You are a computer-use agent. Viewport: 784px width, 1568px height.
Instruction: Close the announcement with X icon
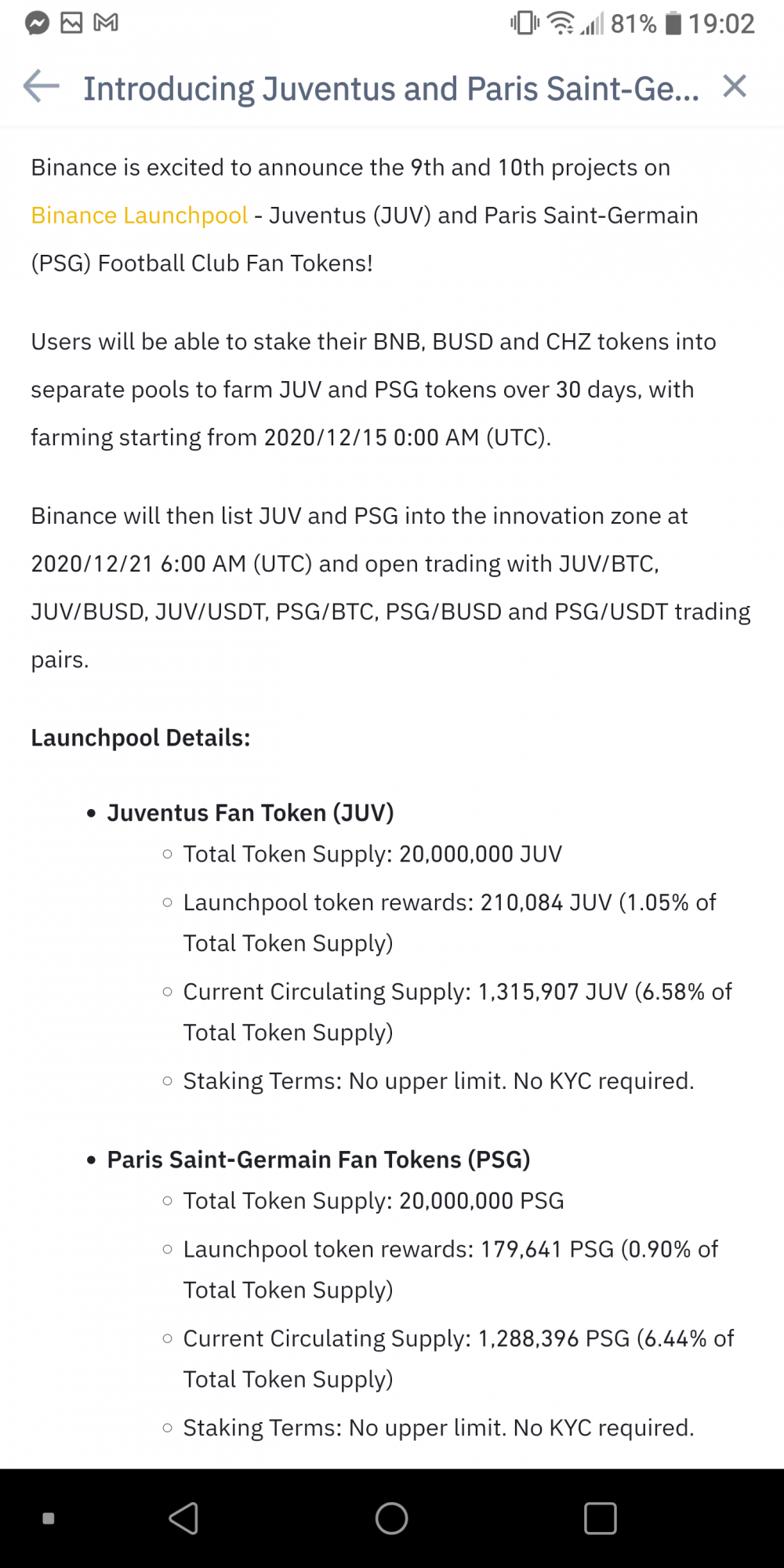coord(735,86)
